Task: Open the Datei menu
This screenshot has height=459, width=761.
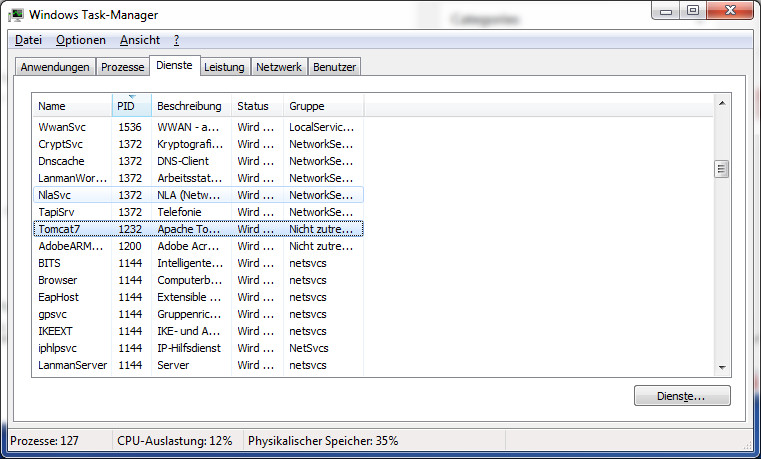Action: click(28, 40)
